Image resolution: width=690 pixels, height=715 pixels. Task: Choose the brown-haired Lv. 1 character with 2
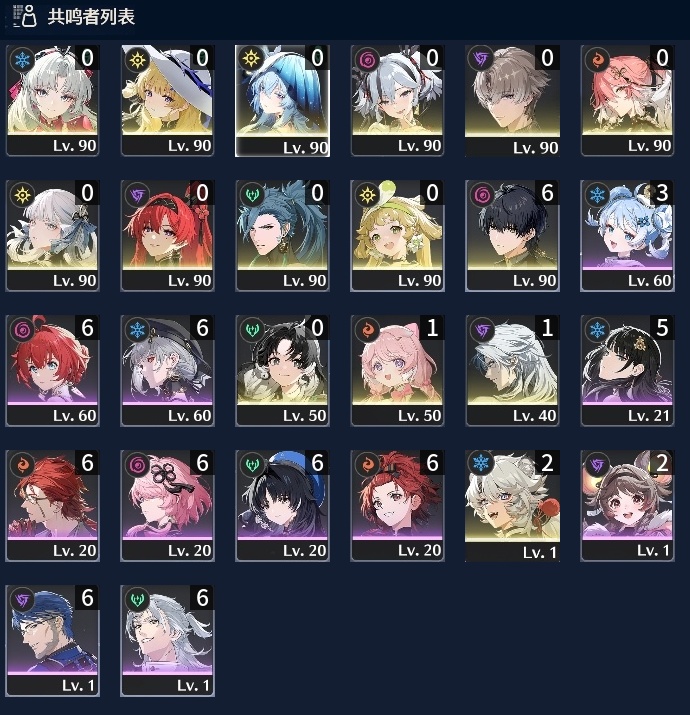click(627, 505)
